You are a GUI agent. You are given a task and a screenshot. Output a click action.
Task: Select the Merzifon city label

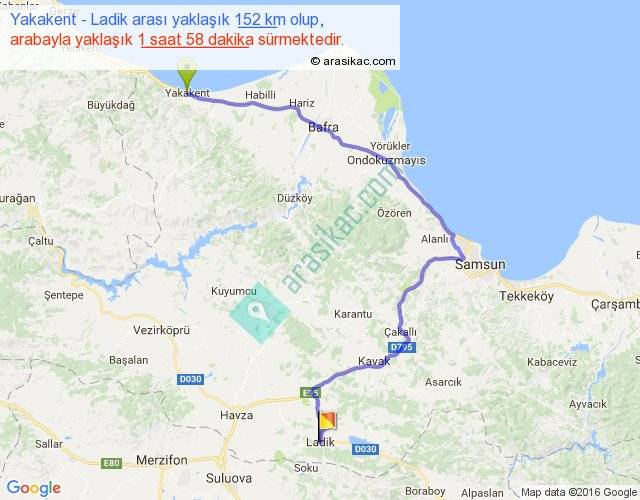point(162,460)
